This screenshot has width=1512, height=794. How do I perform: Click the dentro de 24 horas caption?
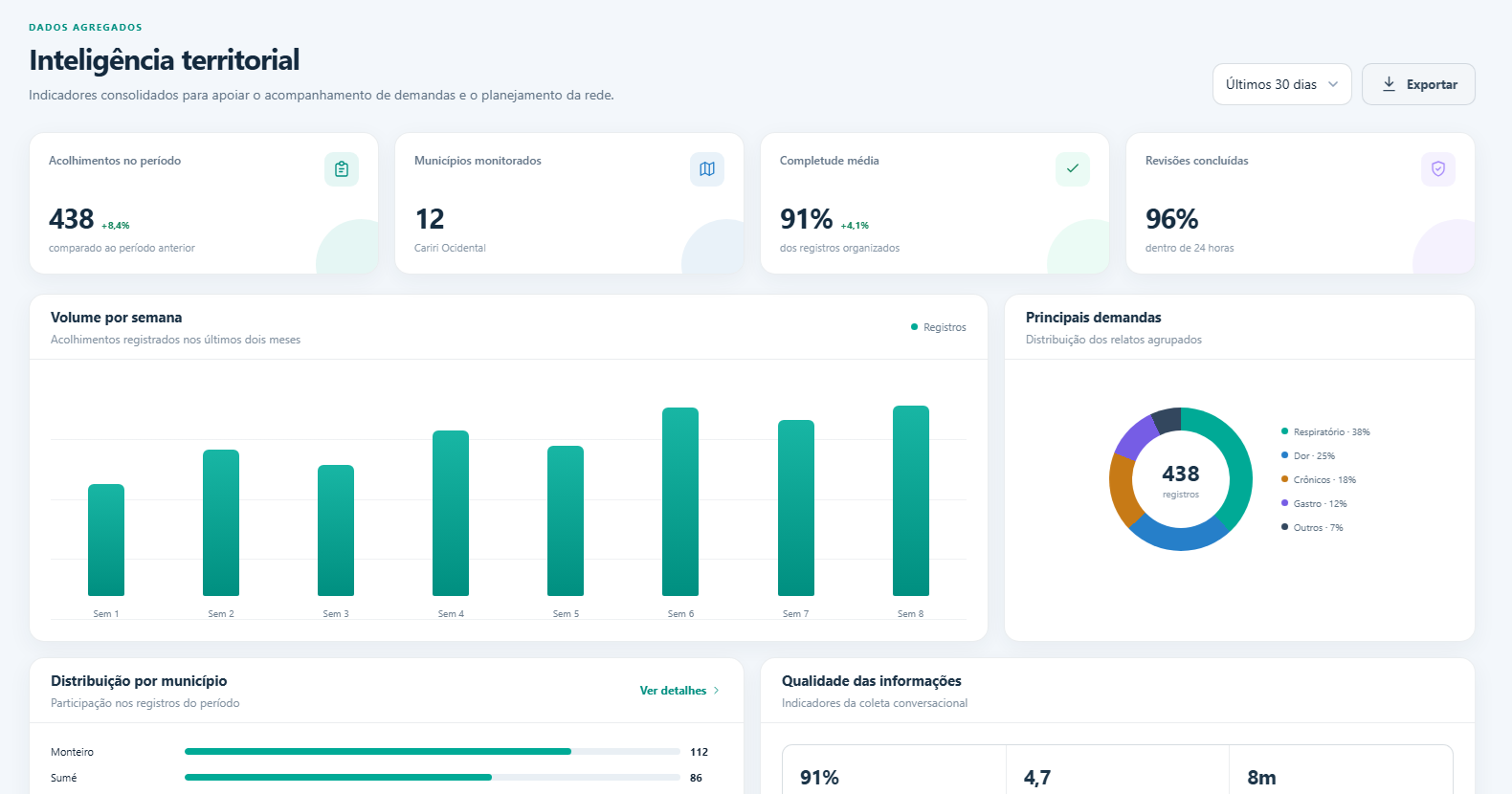point(1190,248)
